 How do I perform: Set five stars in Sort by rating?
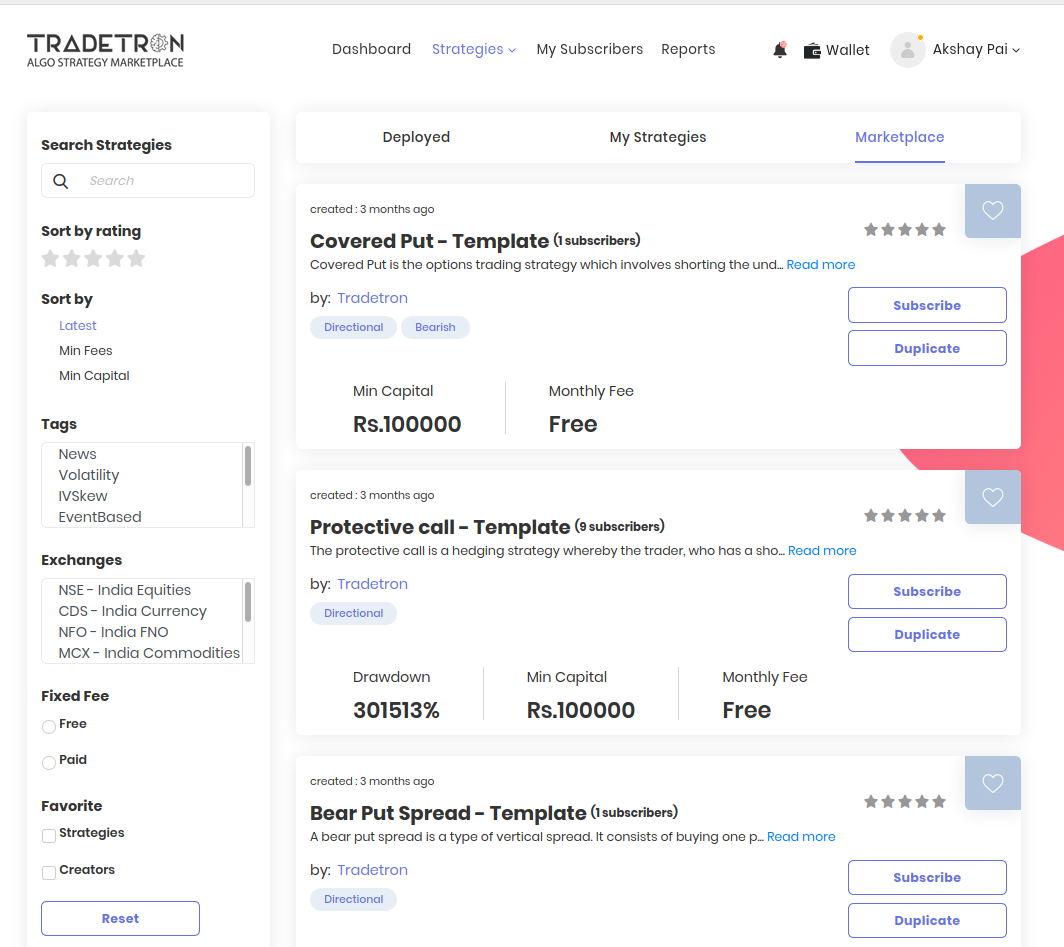(136, 258)
